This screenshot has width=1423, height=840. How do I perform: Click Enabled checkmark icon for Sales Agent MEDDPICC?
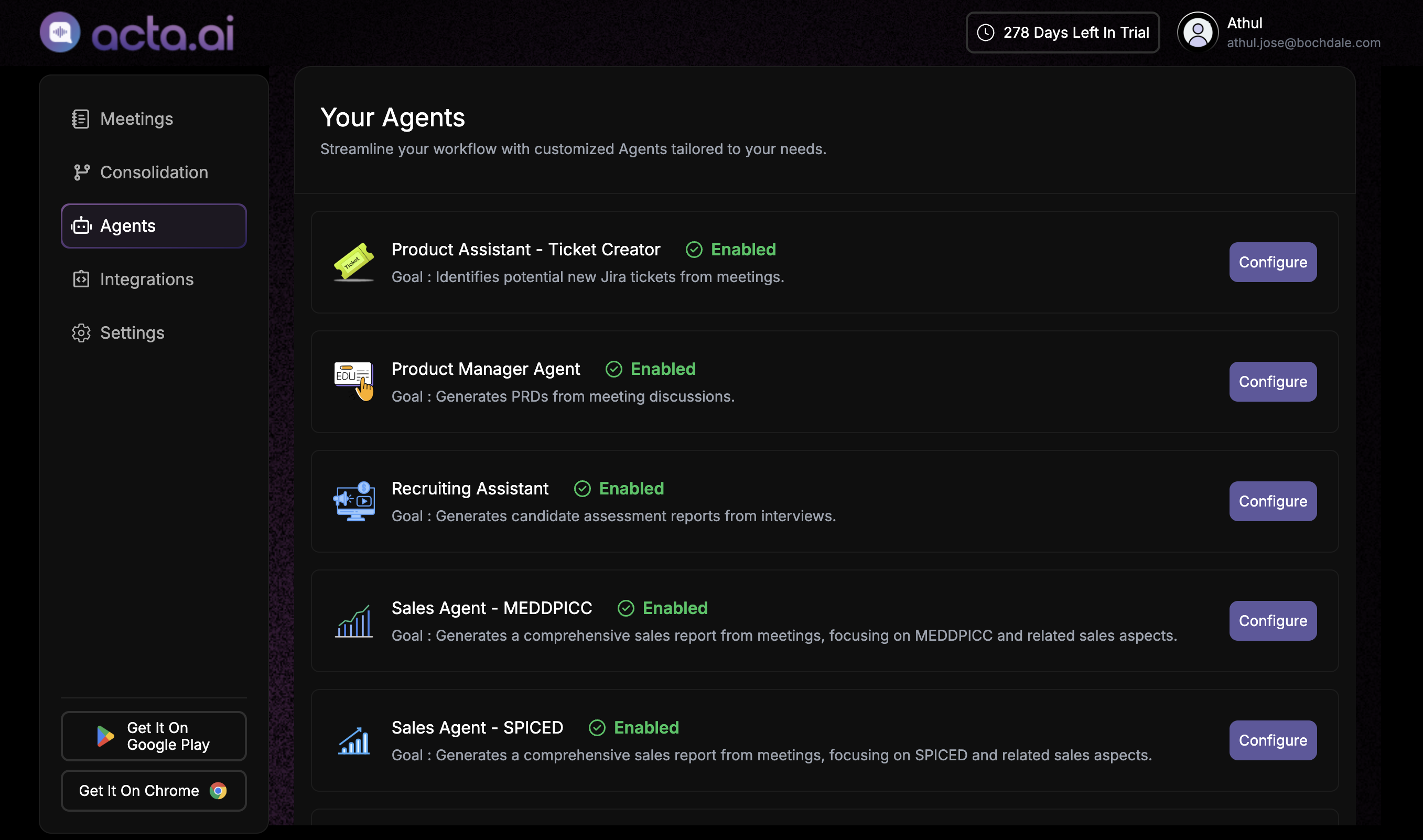[x=626, y=608]
